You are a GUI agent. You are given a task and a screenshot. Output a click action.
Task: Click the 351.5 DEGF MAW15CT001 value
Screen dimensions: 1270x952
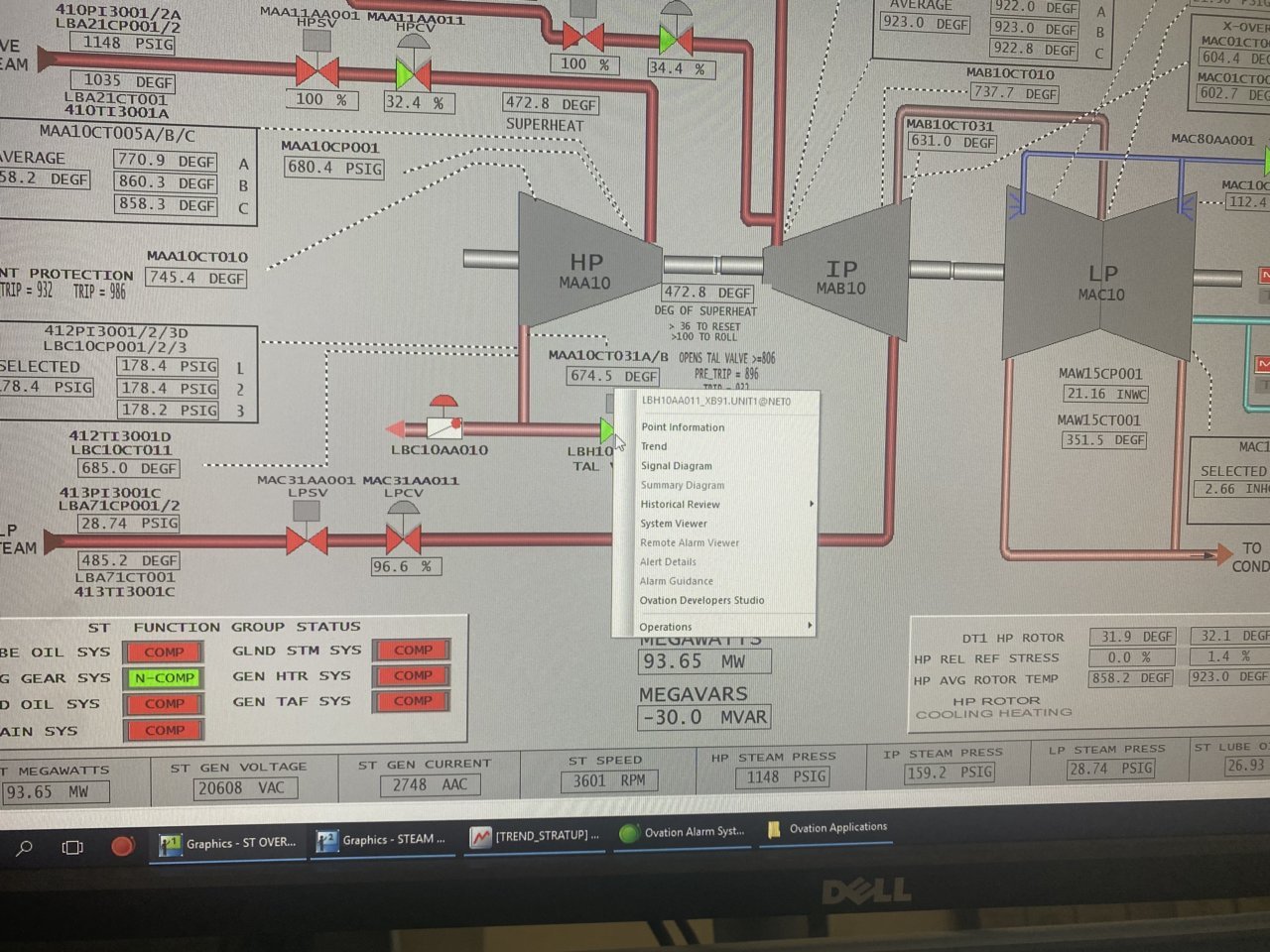1104,439
